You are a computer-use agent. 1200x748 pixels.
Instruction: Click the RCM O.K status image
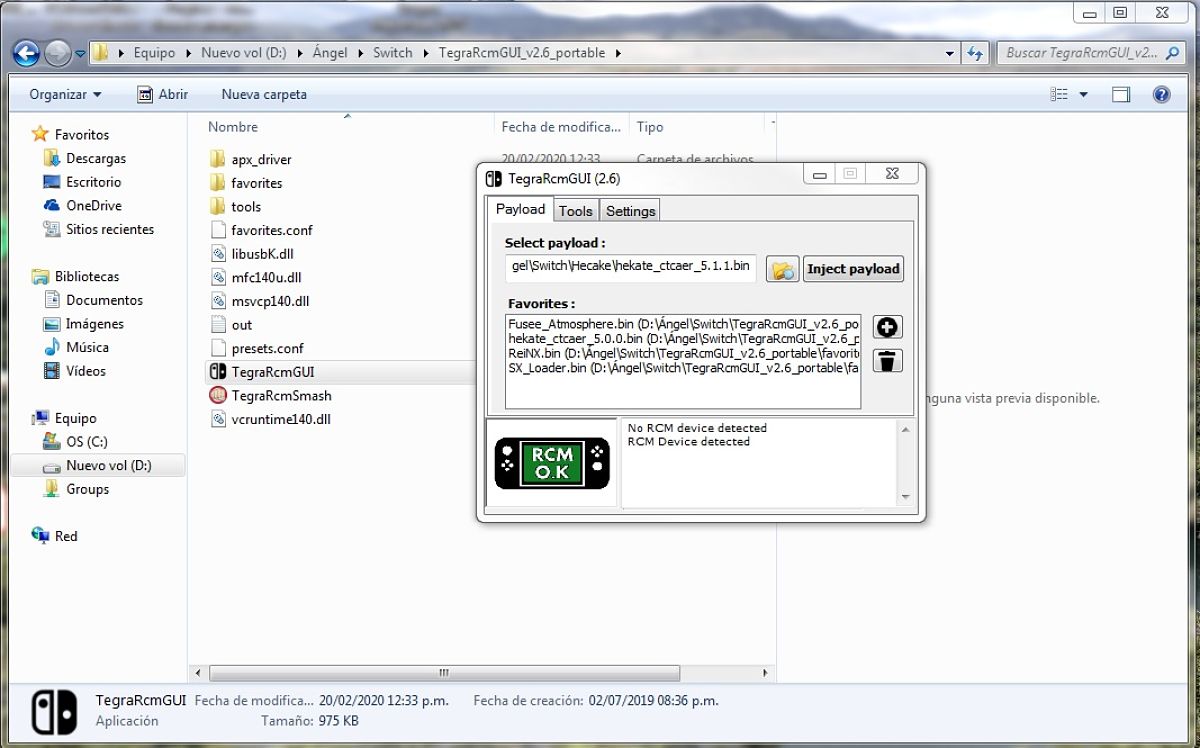(552, 463)
